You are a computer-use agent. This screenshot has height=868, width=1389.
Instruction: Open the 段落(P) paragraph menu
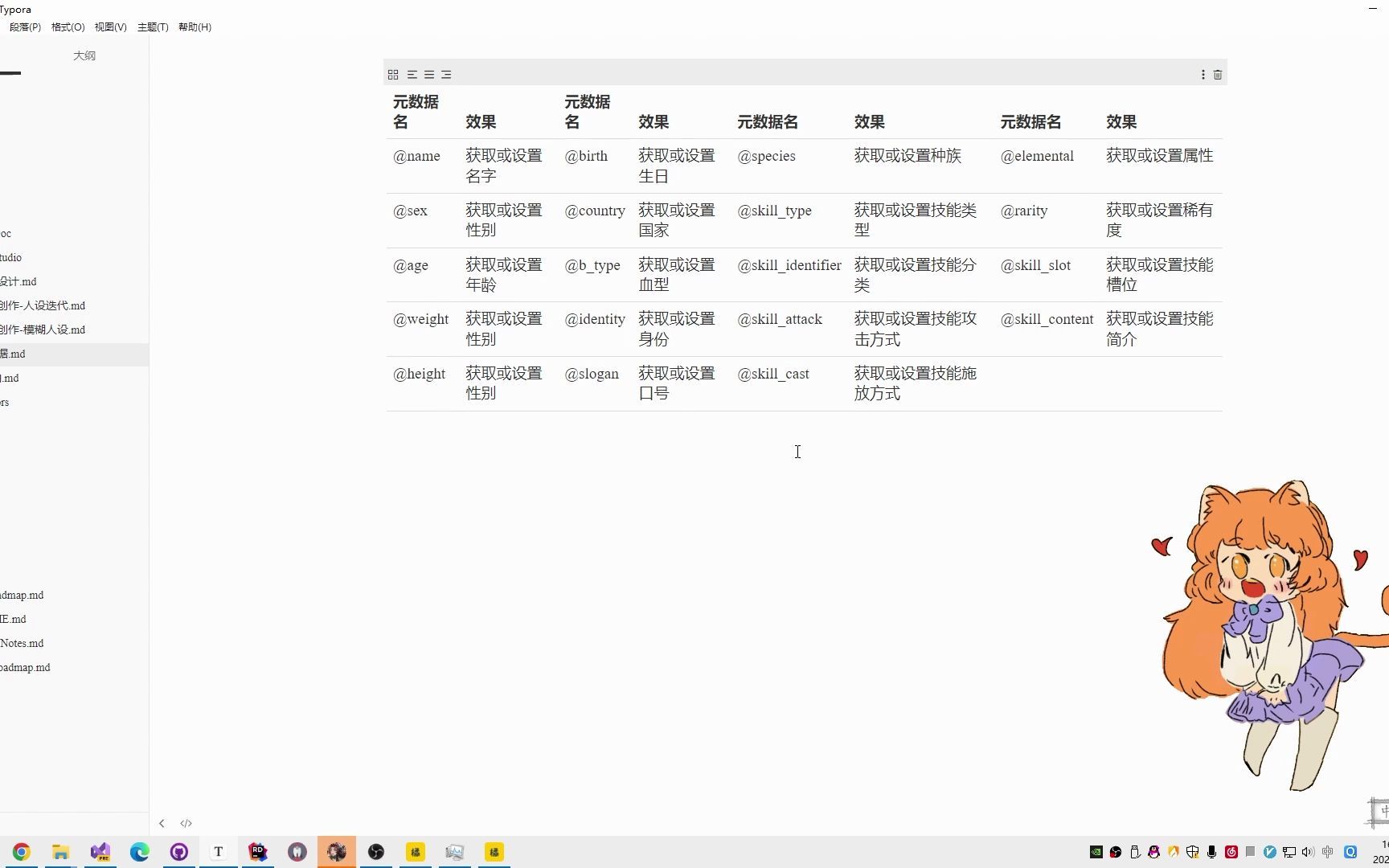click(25, 27)
